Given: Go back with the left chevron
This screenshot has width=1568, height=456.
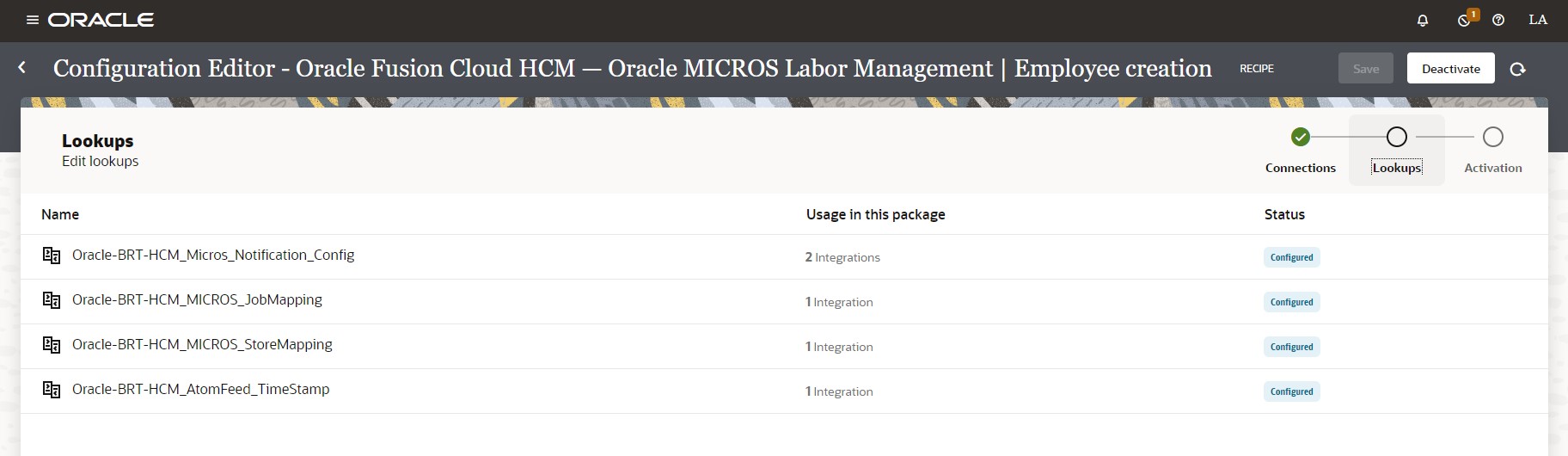Looking at the screenshot, I should click(22, 67).
